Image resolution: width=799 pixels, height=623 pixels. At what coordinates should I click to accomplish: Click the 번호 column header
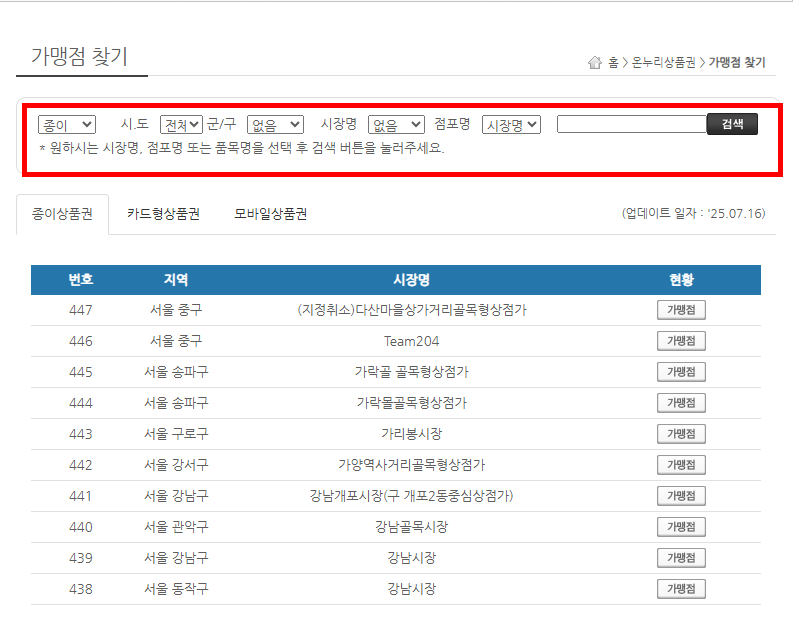[81, 279]
